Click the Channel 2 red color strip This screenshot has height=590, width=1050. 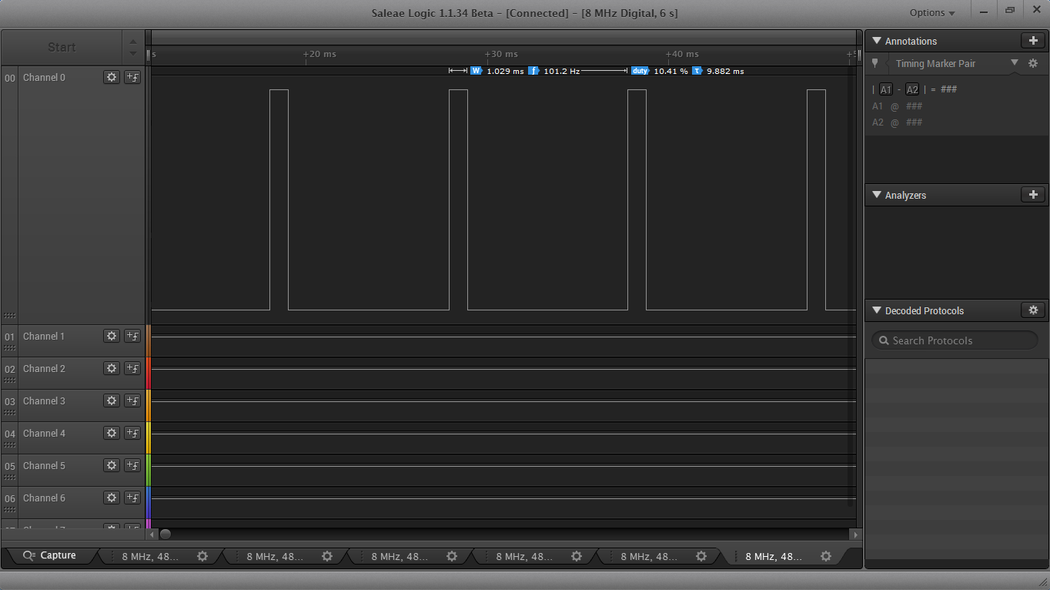pos(149,373)
